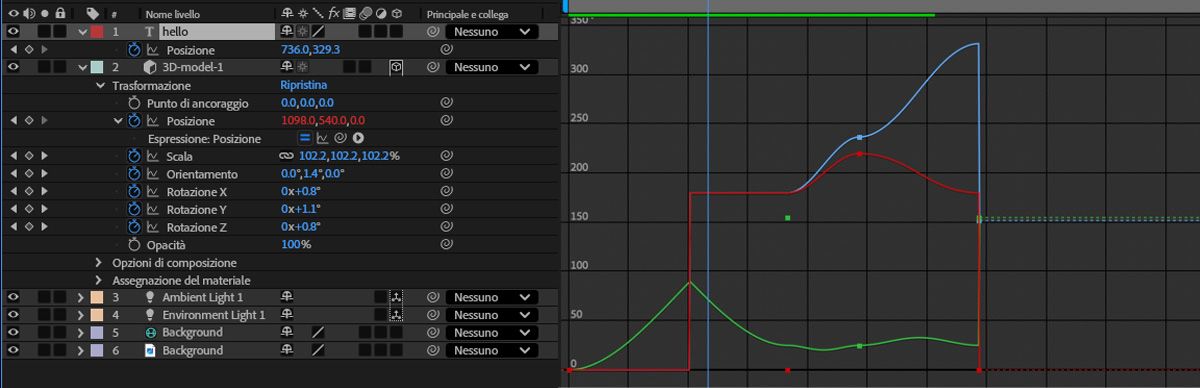The height and width of the screenshot is (388, 1200).
Task: Include Scala in graph editor set
Action: (x=153, y=156)
